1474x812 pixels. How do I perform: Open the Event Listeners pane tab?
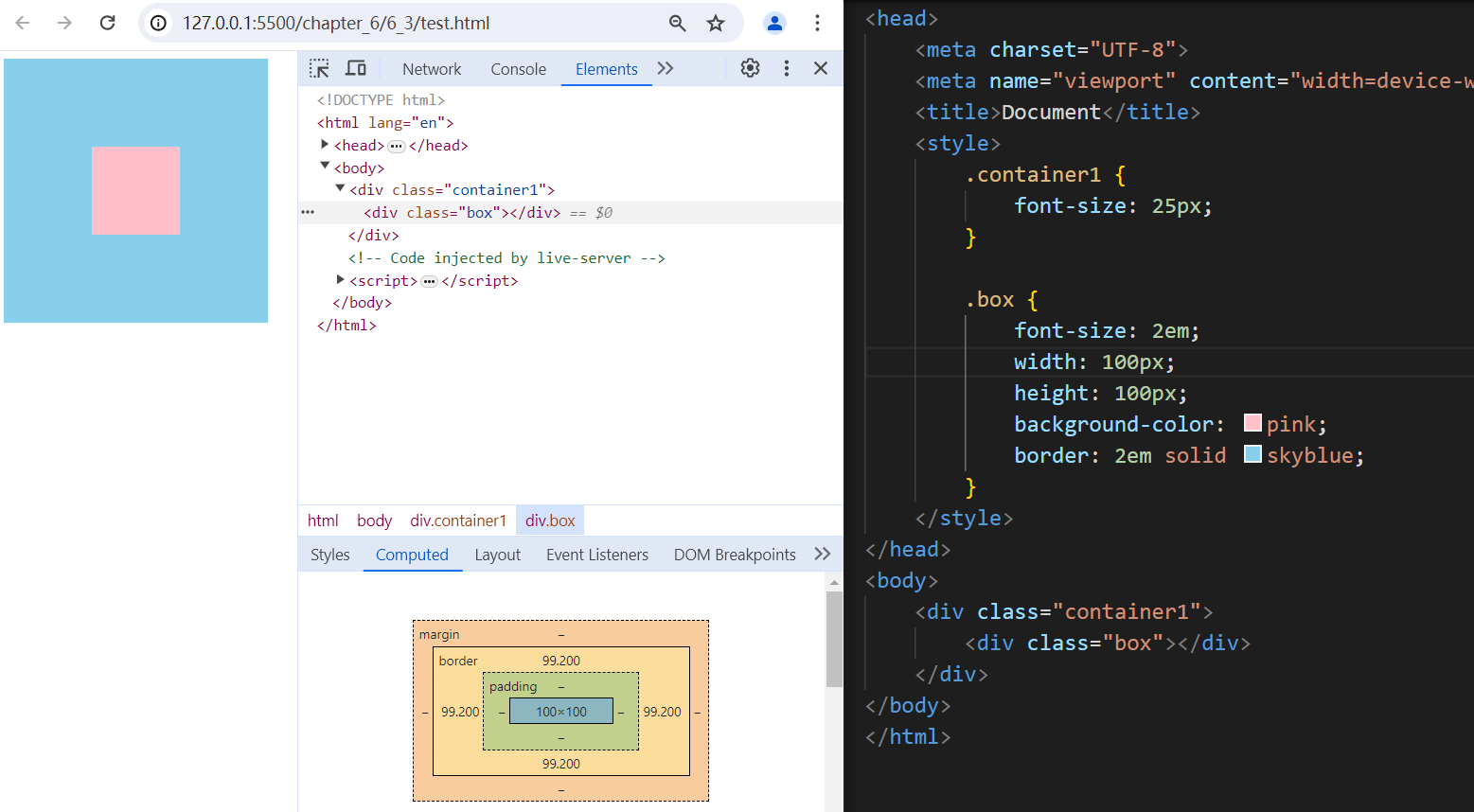click(597, 555)
